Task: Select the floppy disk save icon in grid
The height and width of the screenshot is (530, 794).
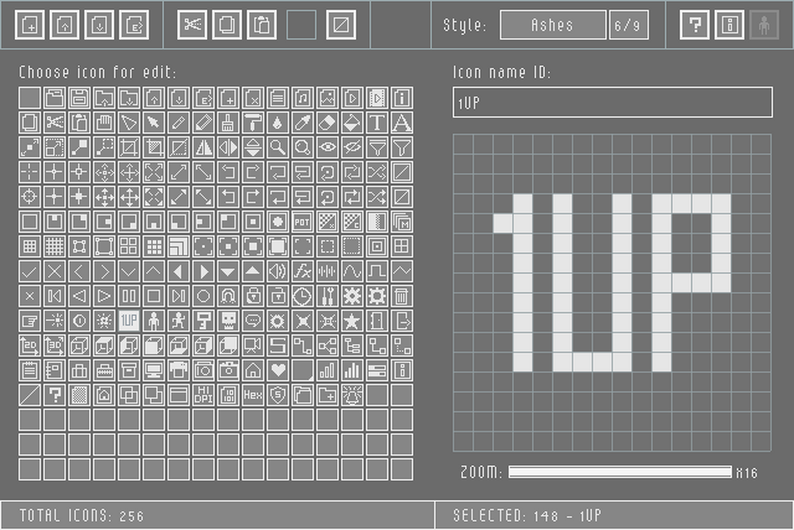Action: coord(79,98)
